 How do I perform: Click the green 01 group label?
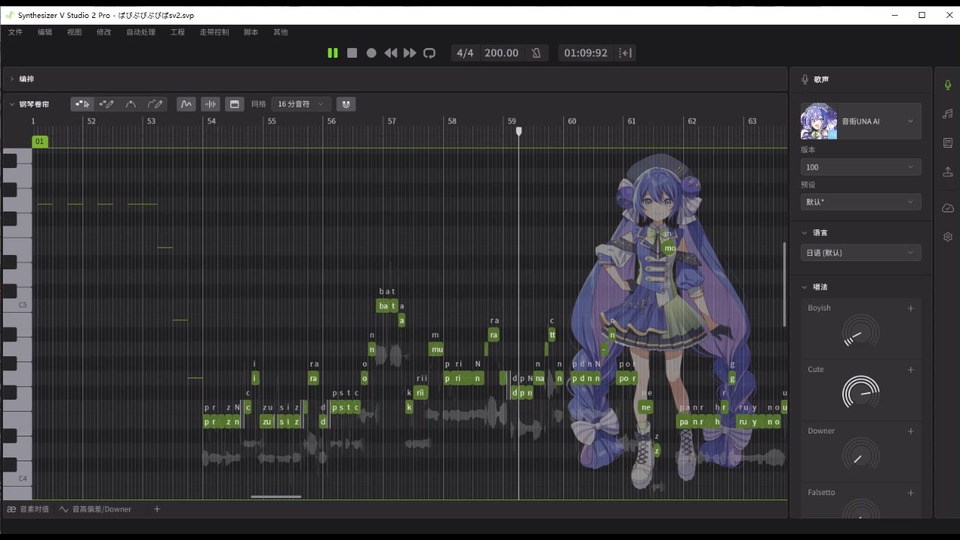(x=39, y=141)
